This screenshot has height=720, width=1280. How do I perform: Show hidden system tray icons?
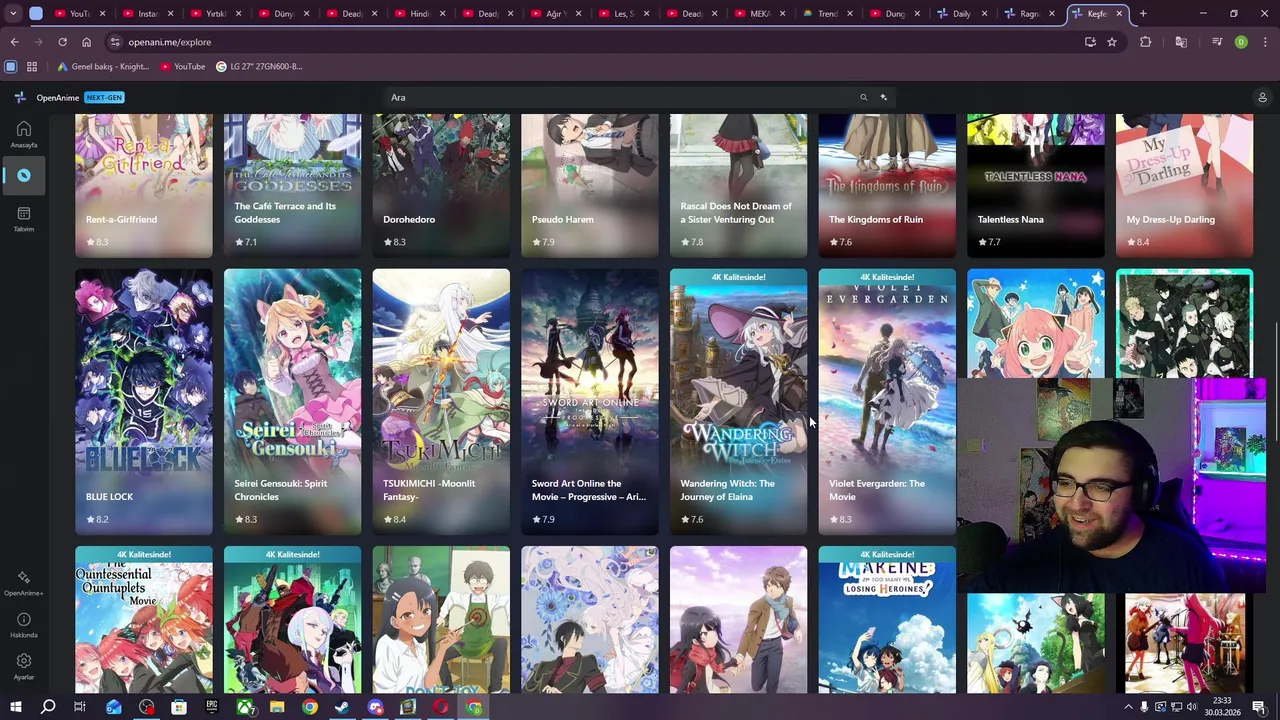point(1128,707)
